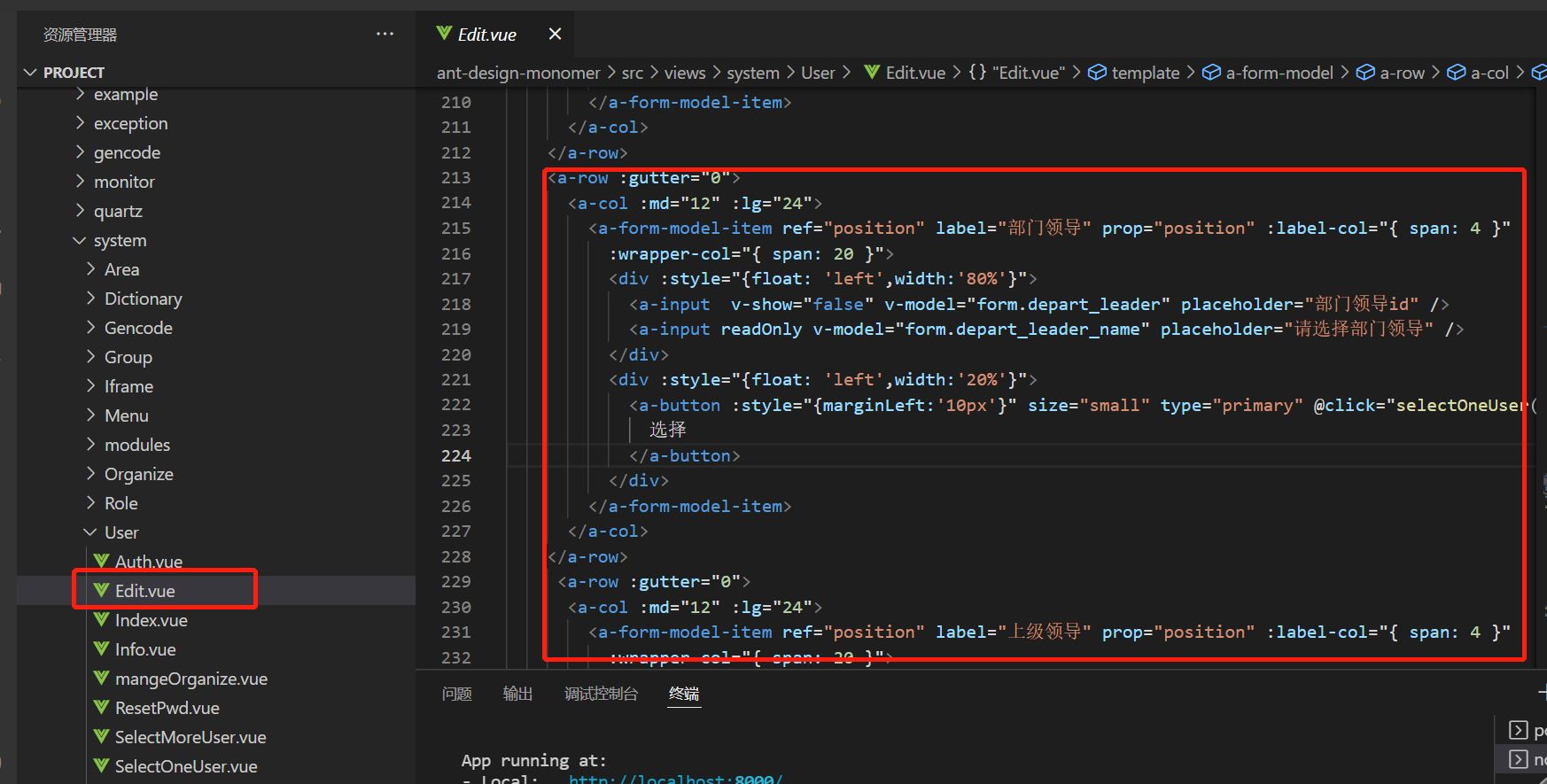Open the Gencode folder in tree
The width and height of the screenshot is (1547, 784).
coord(138,328)
